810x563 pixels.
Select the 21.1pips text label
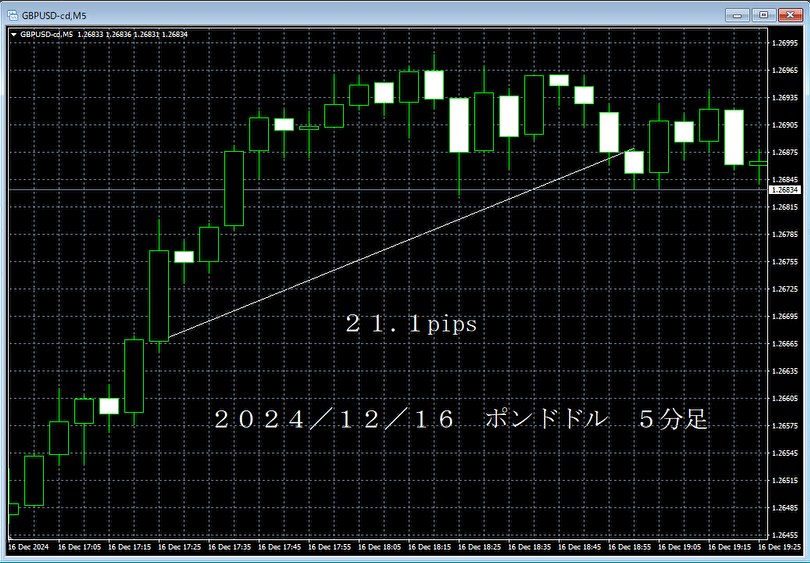coord(411,324)
